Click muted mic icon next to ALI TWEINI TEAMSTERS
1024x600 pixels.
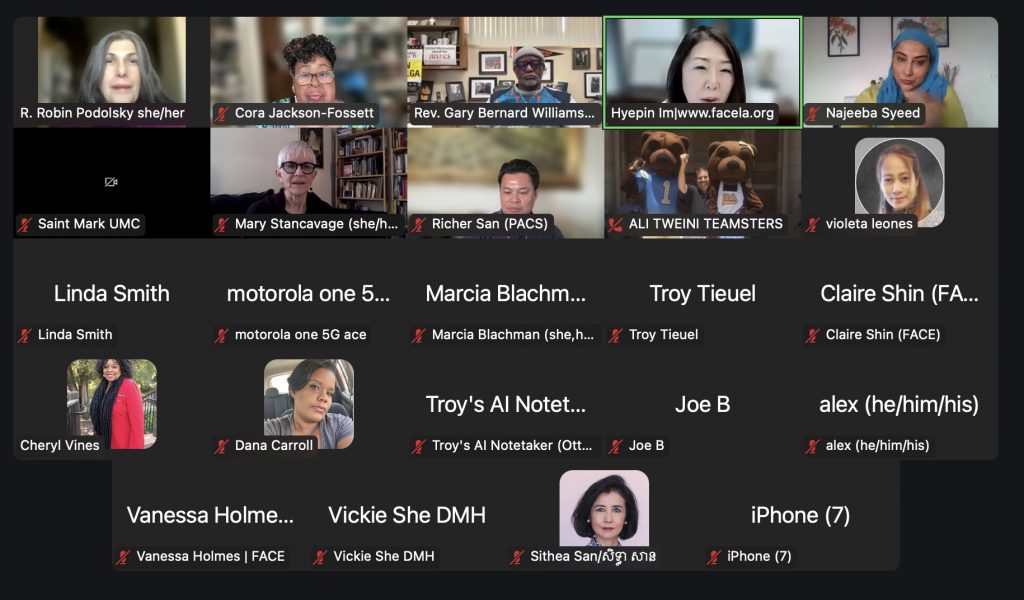point(615,225)
